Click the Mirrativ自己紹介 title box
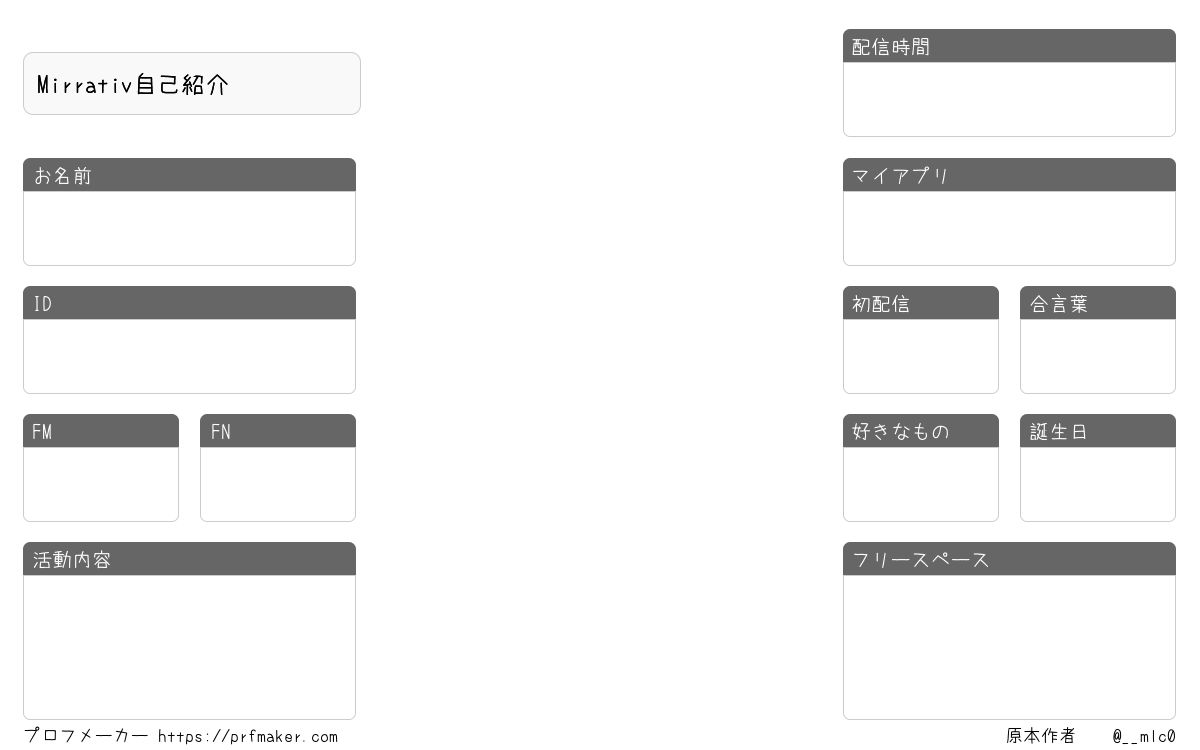This screenshot has width=1200, height=750. pos(192,84)
